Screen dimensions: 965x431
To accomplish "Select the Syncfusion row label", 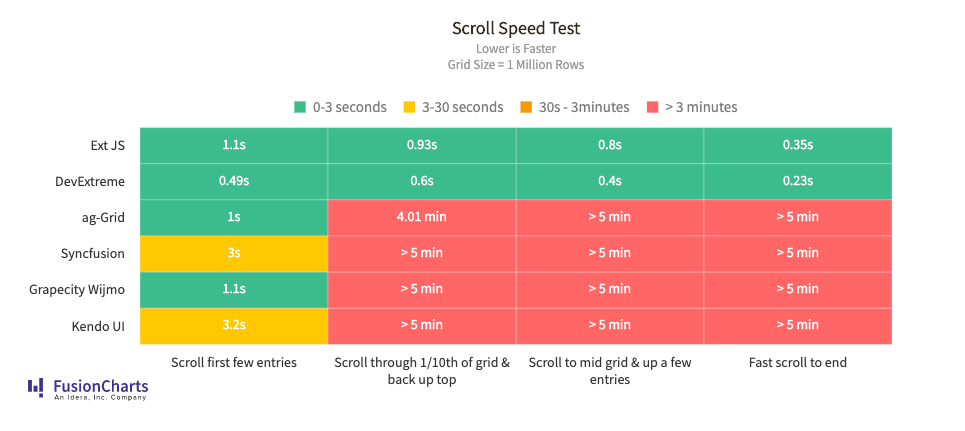I will click(95, 253).
